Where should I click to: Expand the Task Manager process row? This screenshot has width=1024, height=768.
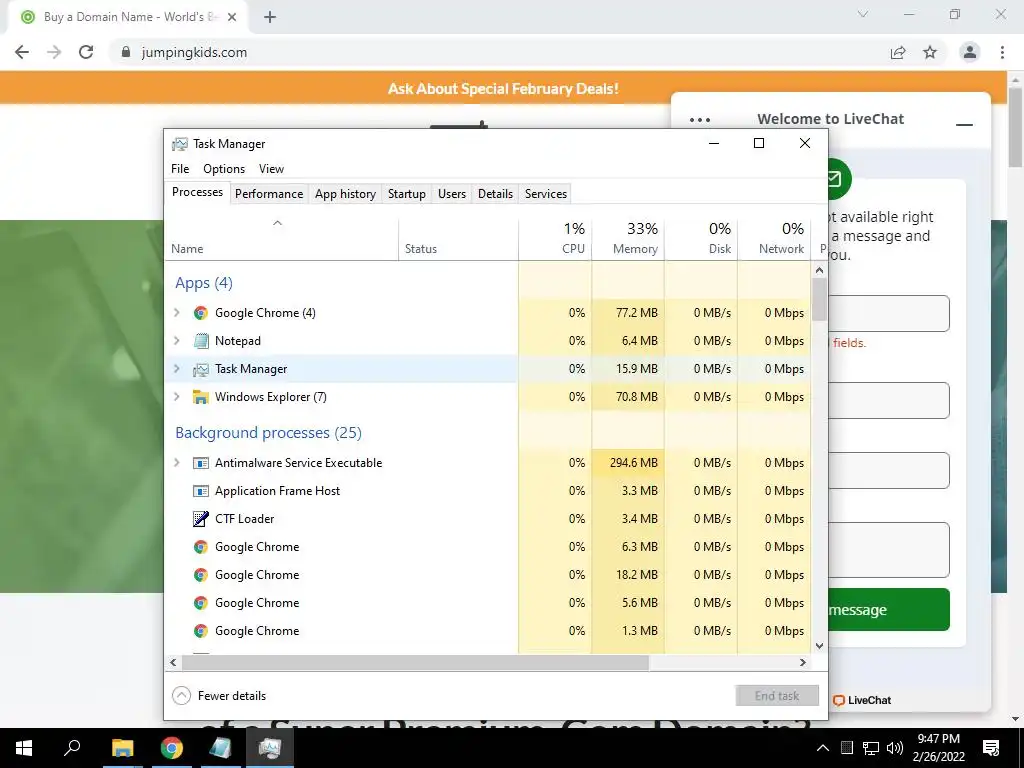coord(176,369)
